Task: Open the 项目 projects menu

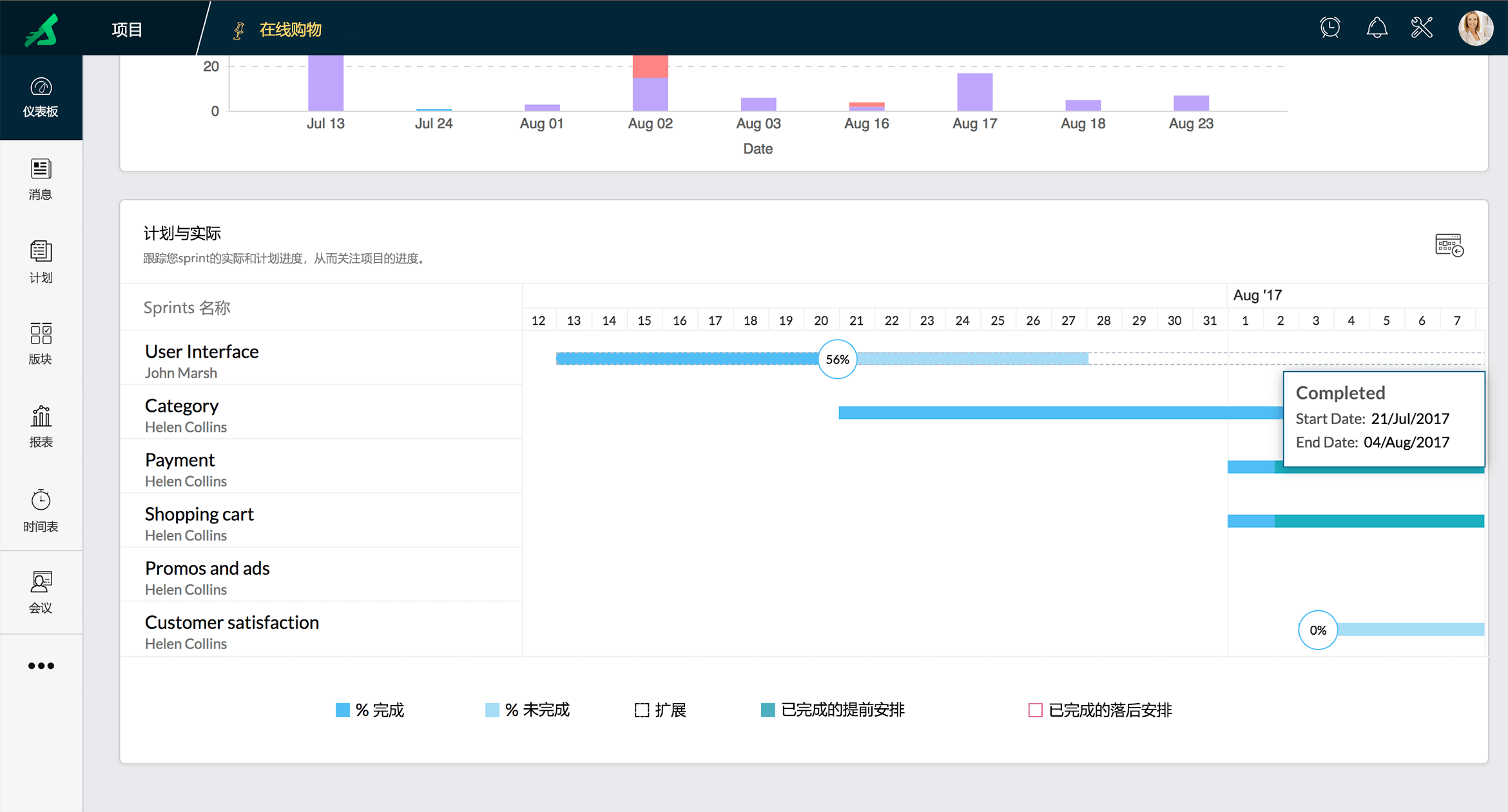Action: click(x=127, y=29)
